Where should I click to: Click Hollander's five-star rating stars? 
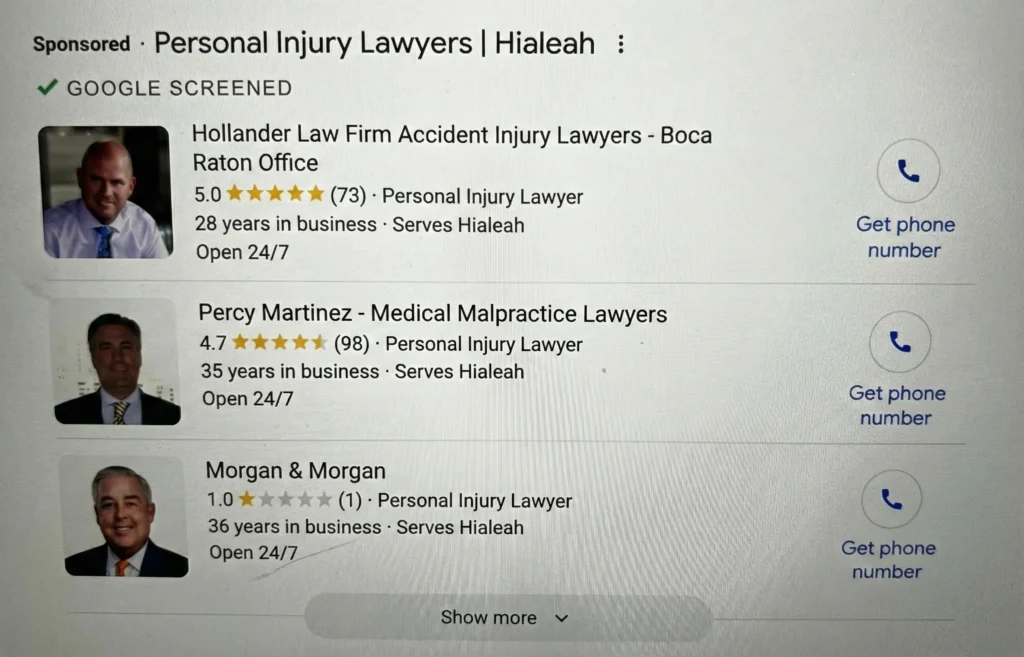tap(275, 195)
